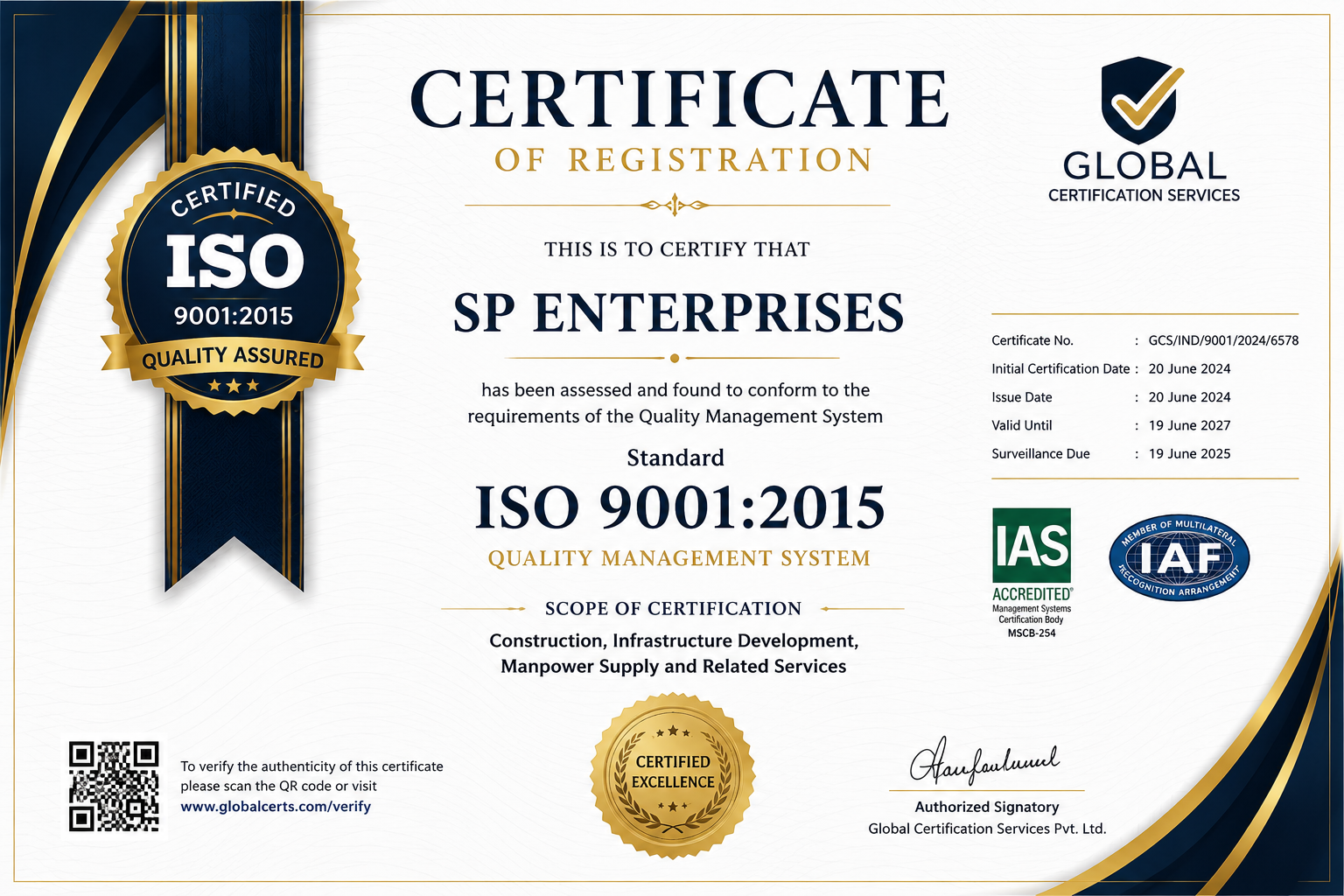
Task: Click the 'has been assessed and found' line
Action: coord(675,390)
